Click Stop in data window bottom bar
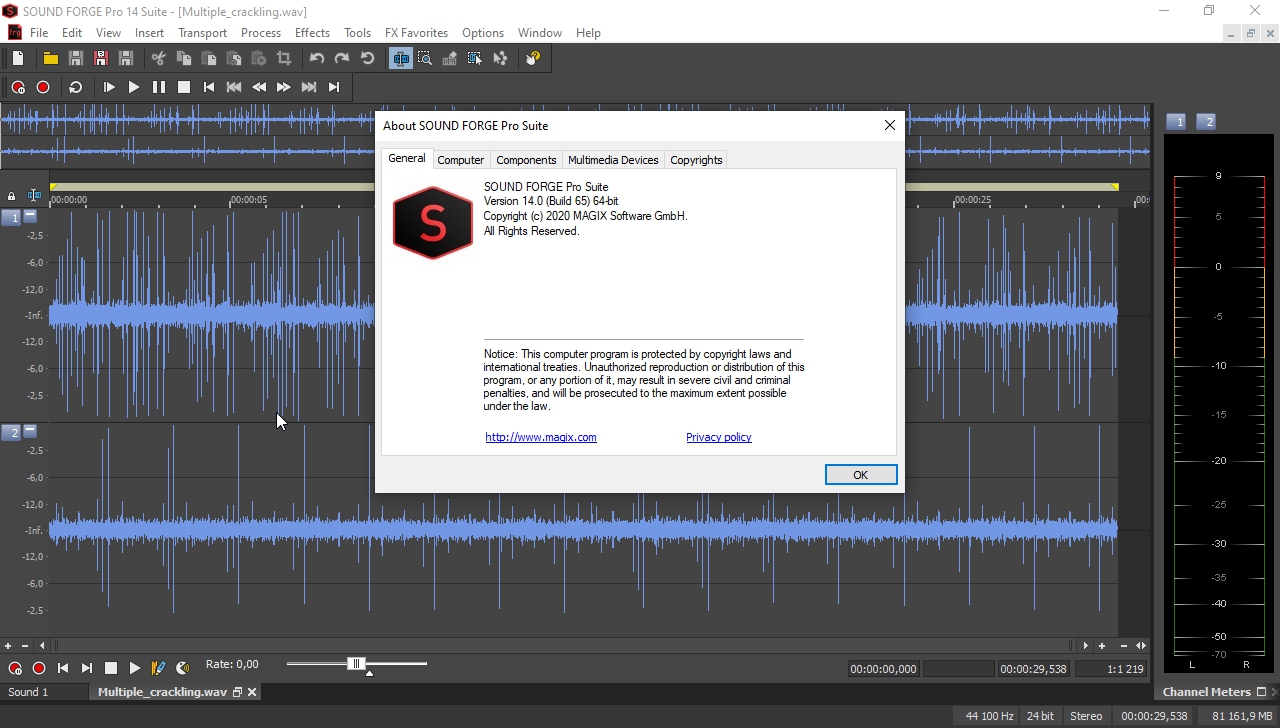 pos(111,668)
